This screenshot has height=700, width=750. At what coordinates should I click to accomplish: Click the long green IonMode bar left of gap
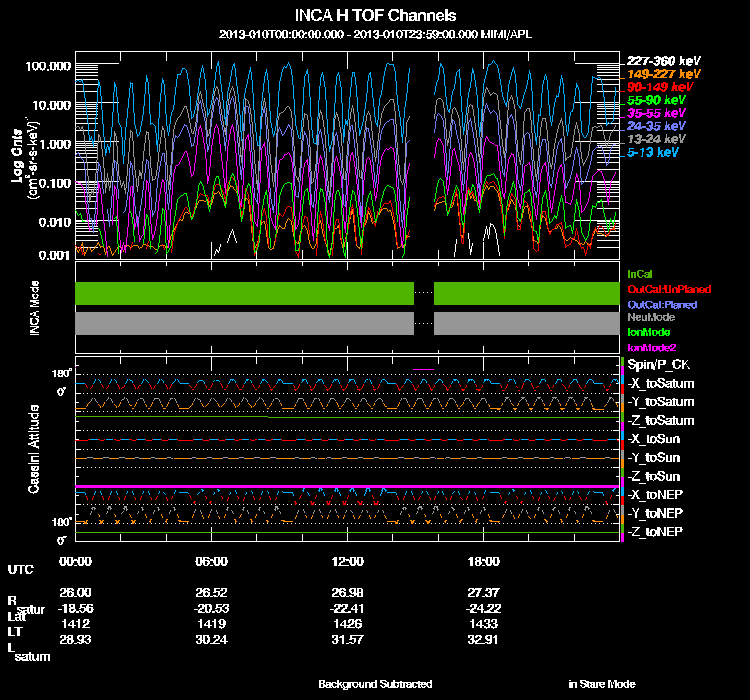point(244,293)
